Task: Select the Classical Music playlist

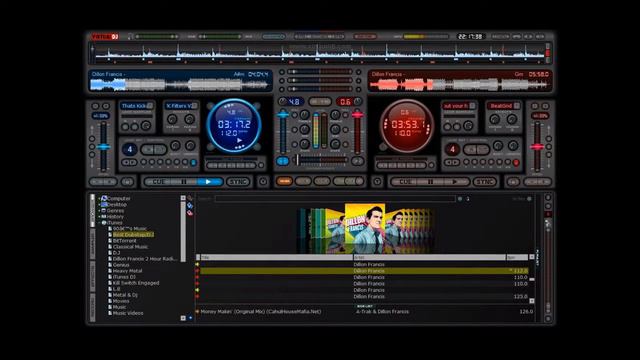Action: [x=130, y=247]
